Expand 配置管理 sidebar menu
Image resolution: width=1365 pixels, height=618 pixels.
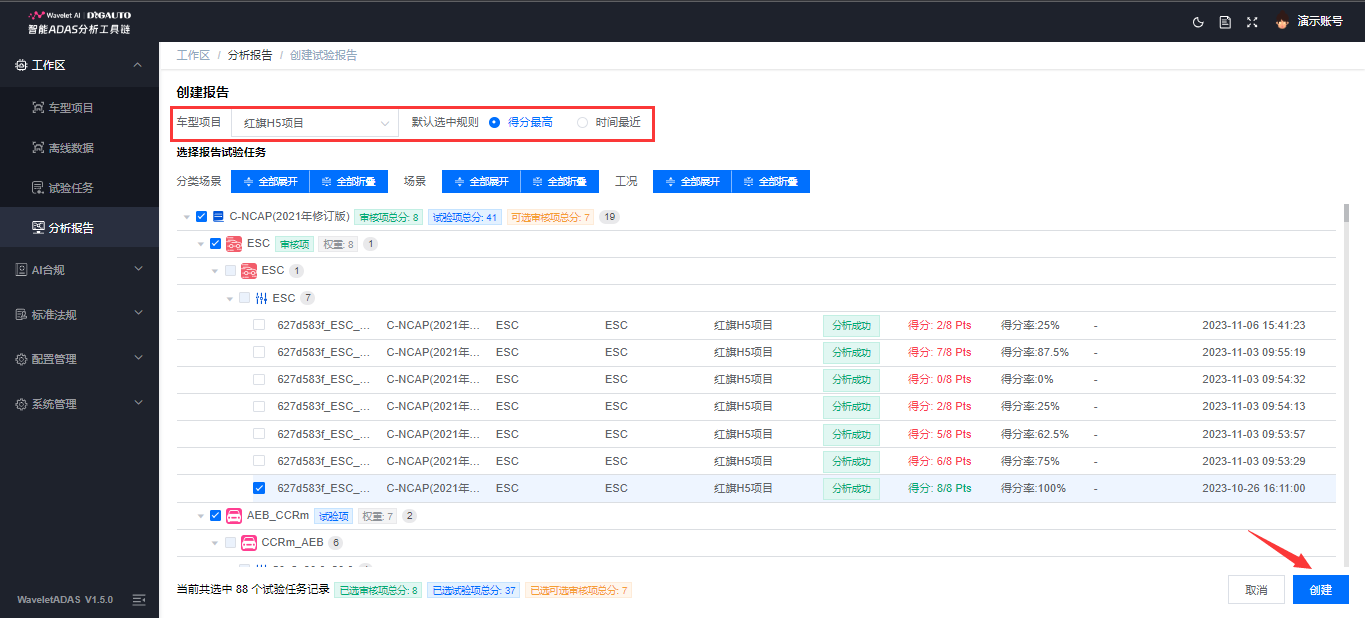79,359
